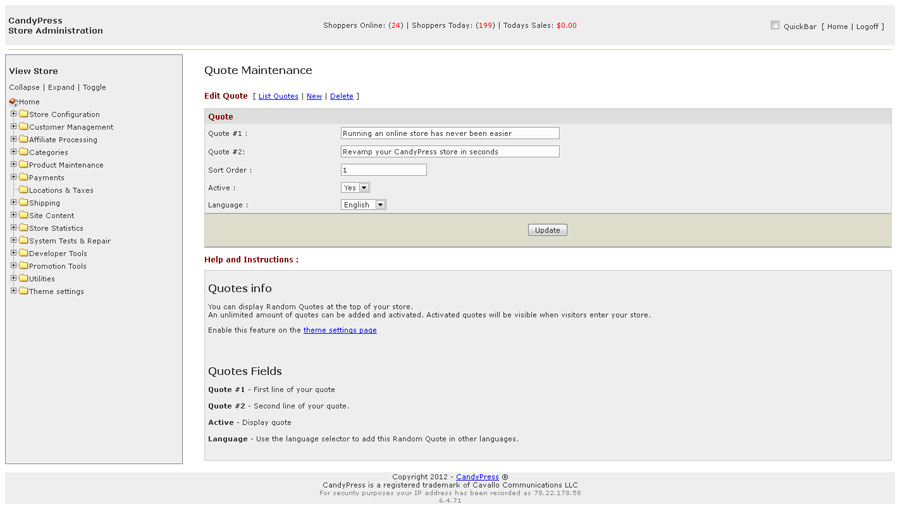The height and width of the screenshot is (509, 900).
Task: Select Store Configuration tree label
Action: (64, 114)
